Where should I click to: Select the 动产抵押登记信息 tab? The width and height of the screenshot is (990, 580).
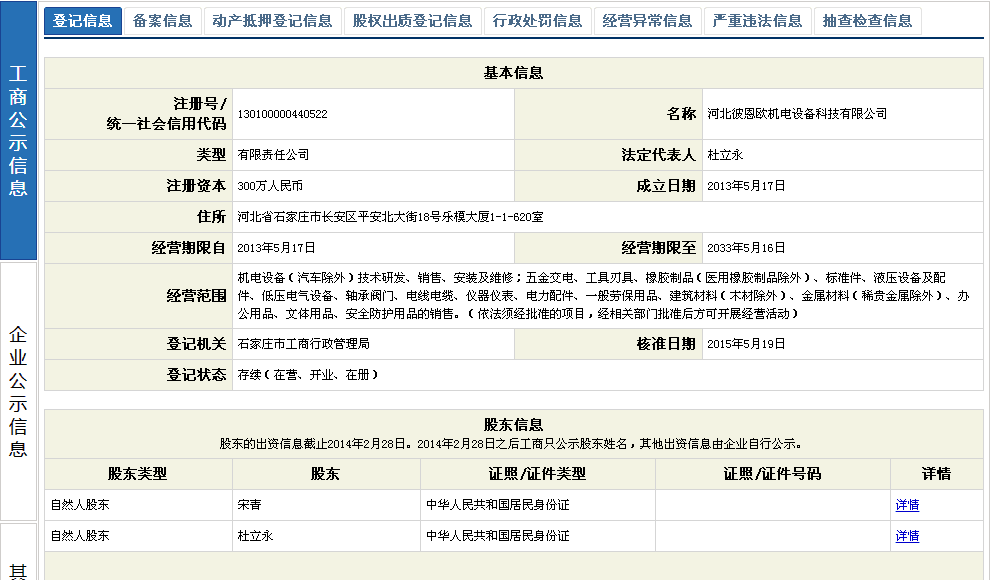(x=272, y=21)
